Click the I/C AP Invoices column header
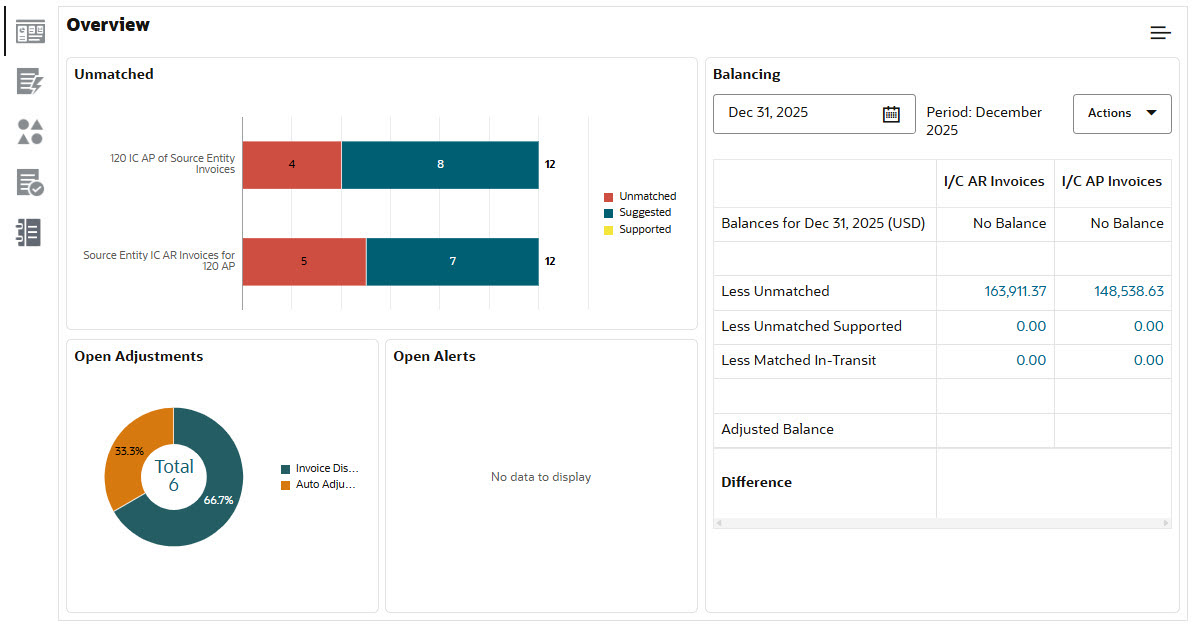This screenshot has width=1196, height=630. point(1112,182)
